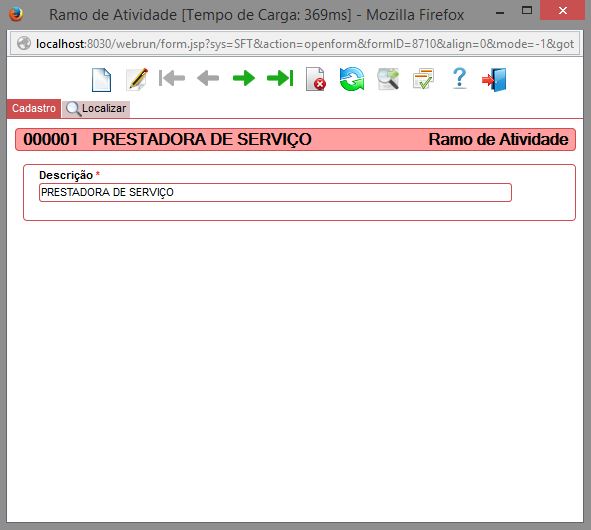
Task: Click into the Descrição text field
Action: (x=275, y=193)
